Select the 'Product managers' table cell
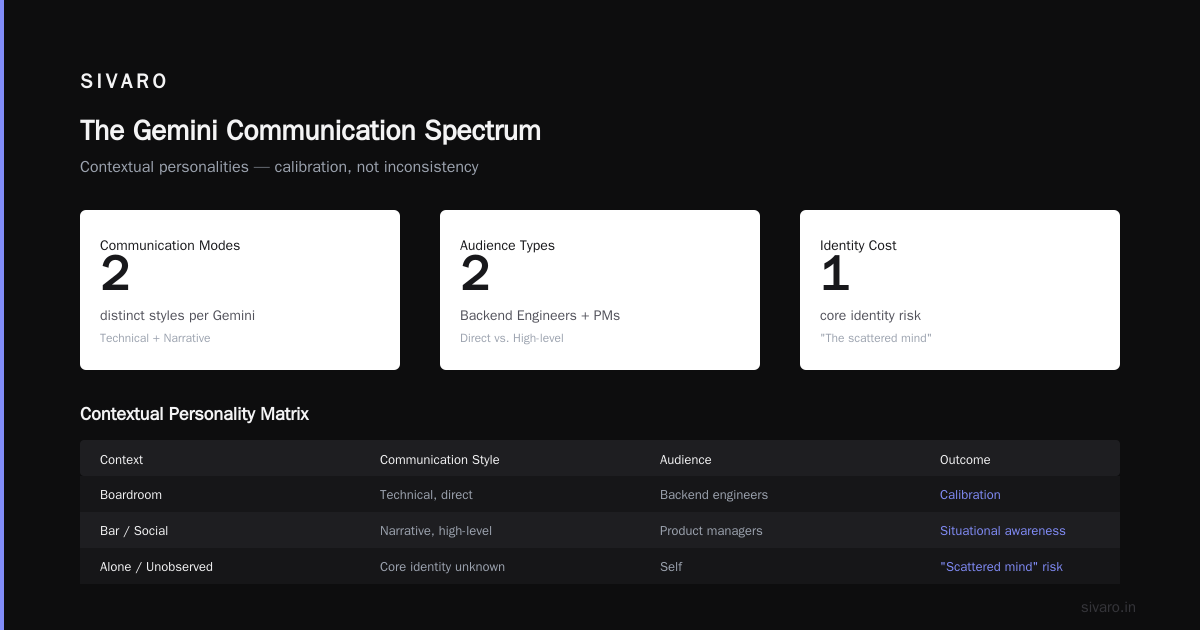The image size is (1200, 630). point(711,531)
